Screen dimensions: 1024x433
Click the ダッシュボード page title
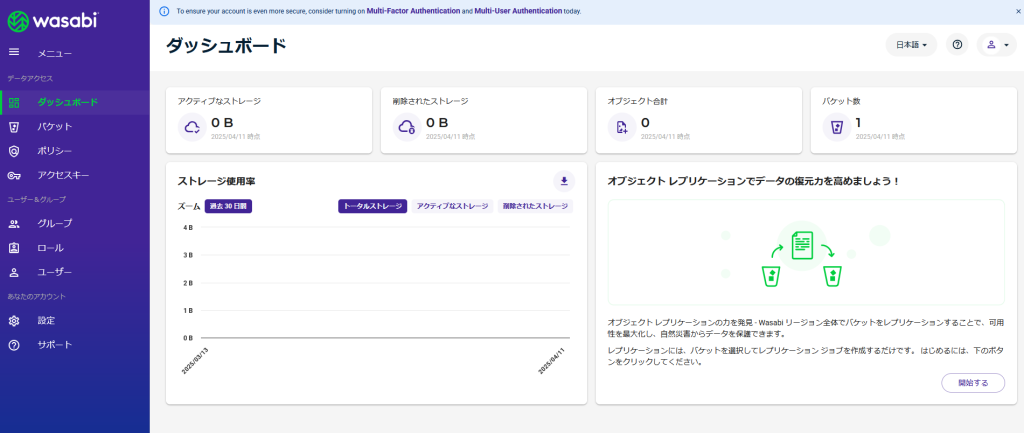pos(226,46)
